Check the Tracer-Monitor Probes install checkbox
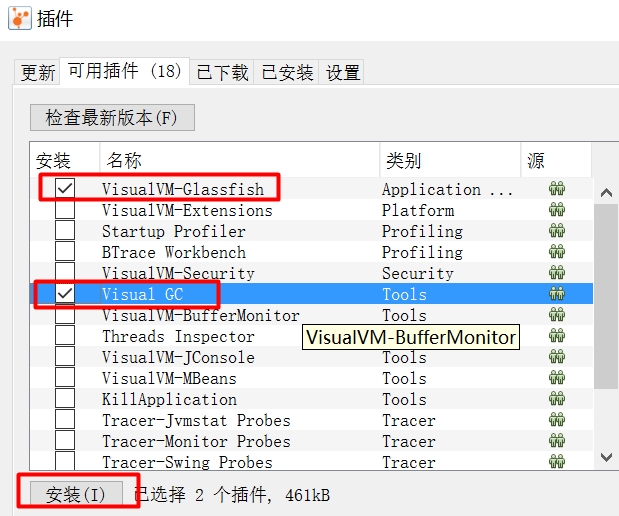619x516 pixels. [65, 440]
